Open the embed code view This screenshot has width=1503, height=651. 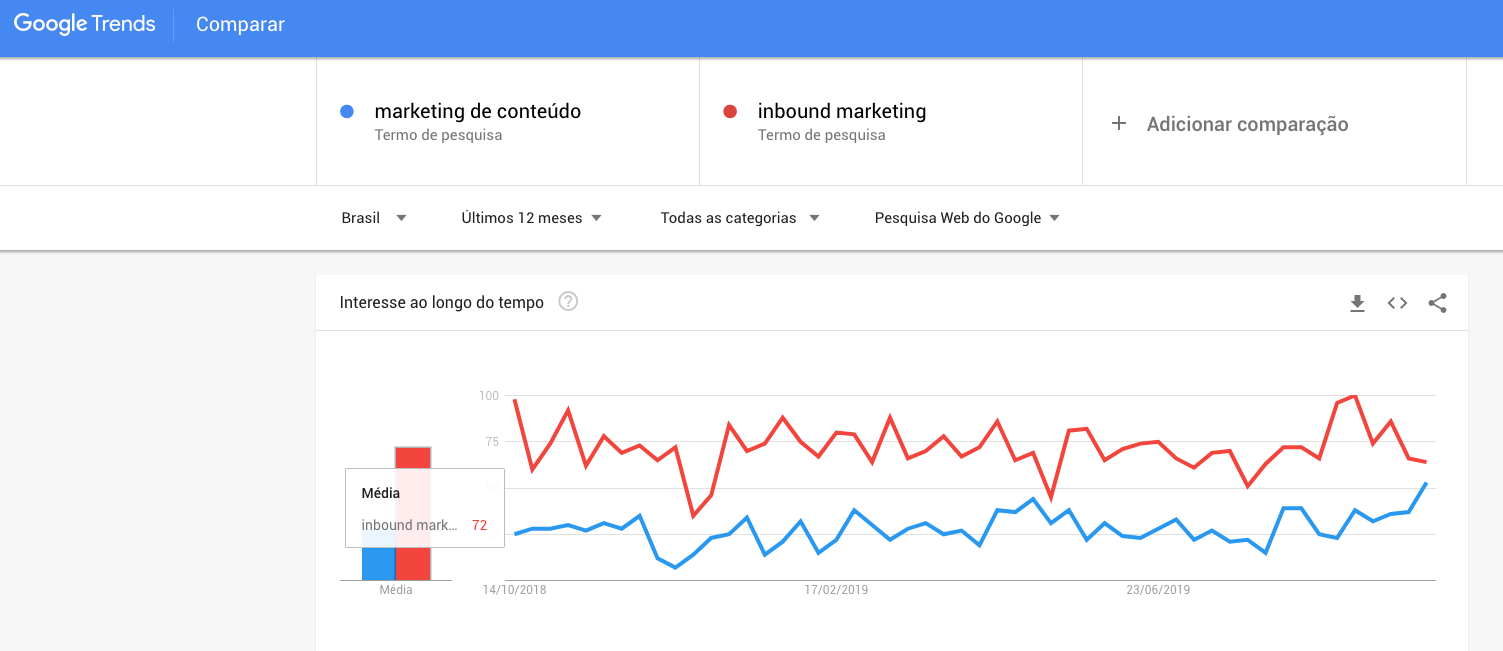click(x=1396, y=302)
